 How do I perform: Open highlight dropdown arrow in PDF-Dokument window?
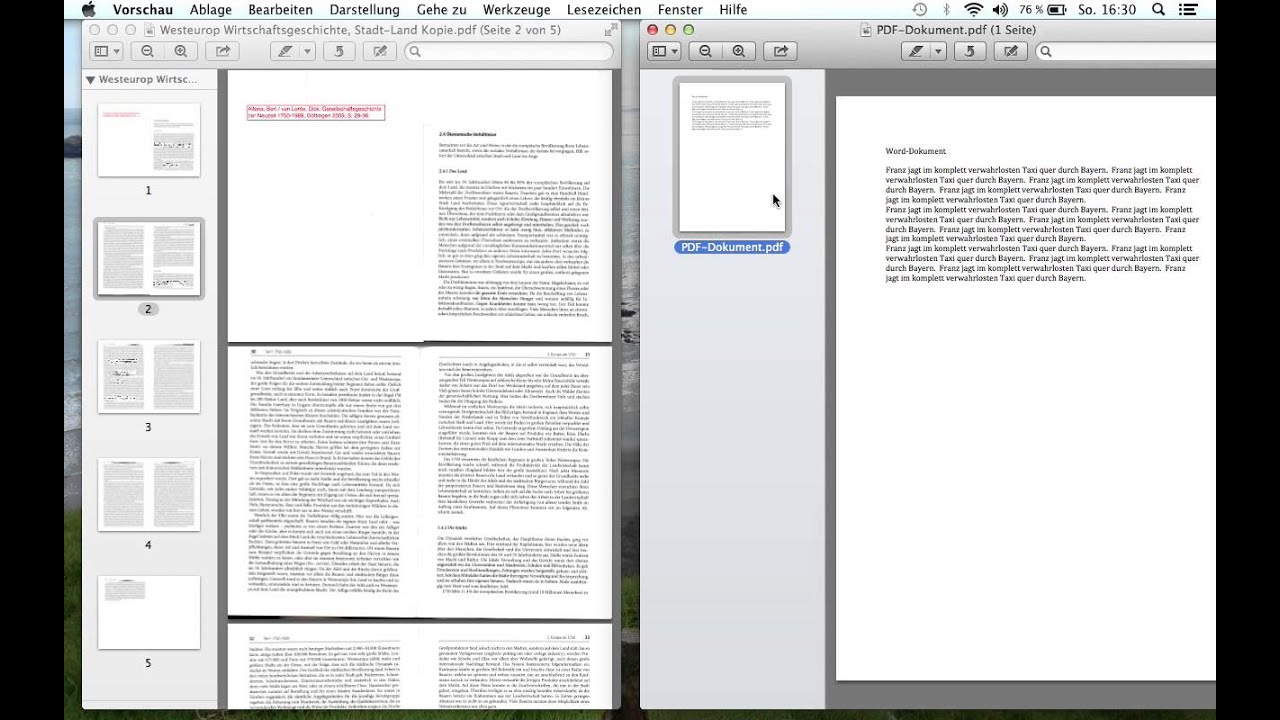[x=938, y=51]
